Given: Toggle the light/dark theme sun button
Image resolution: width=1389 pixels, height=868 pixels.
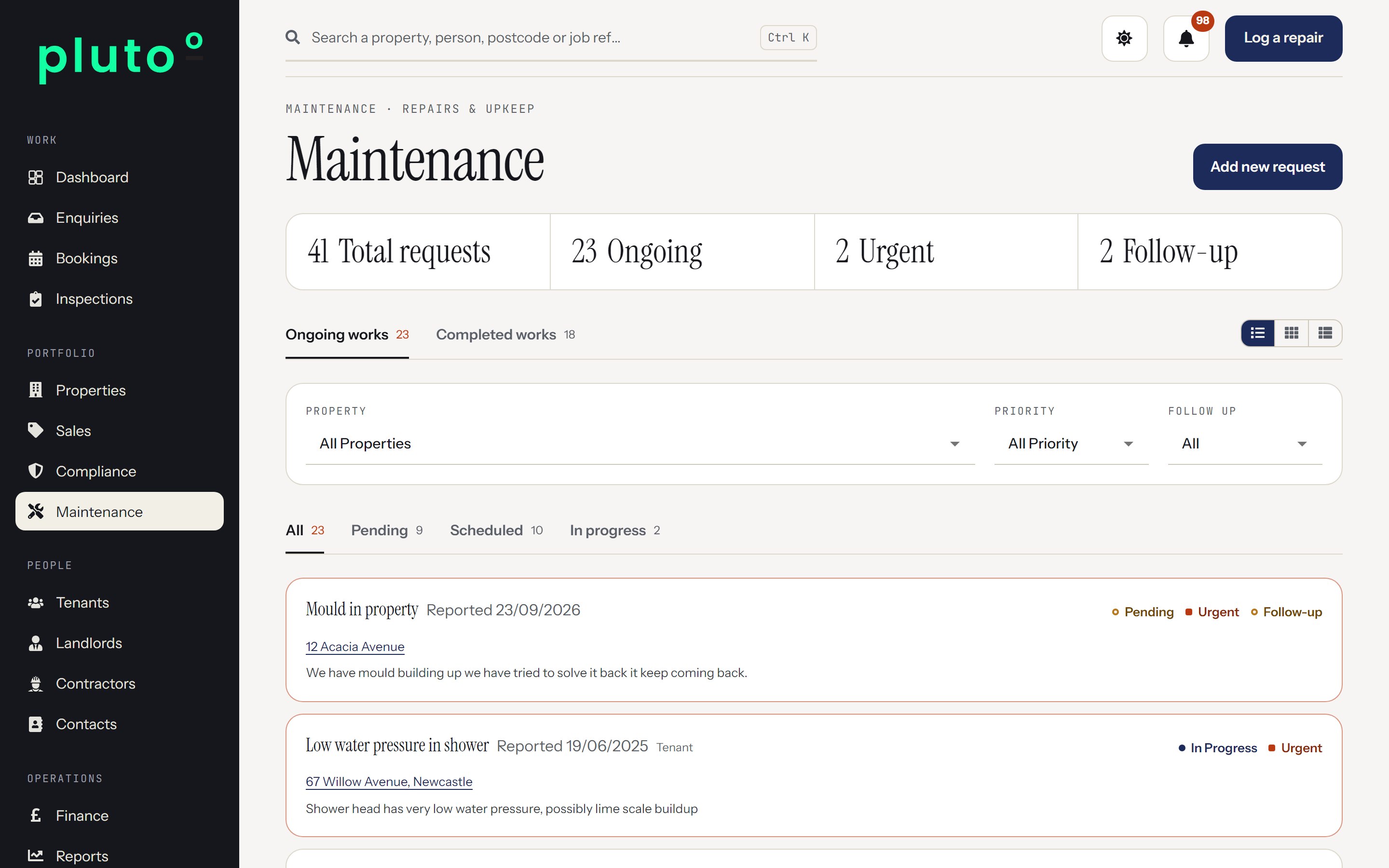Looking at the screenshot, I should (1124, 39).
